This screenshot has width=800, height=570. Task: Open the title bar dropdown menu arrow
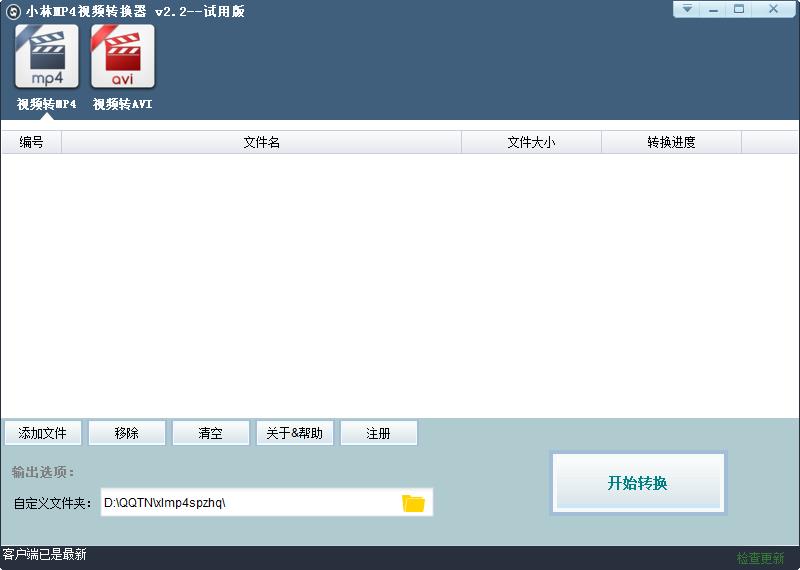687,9
